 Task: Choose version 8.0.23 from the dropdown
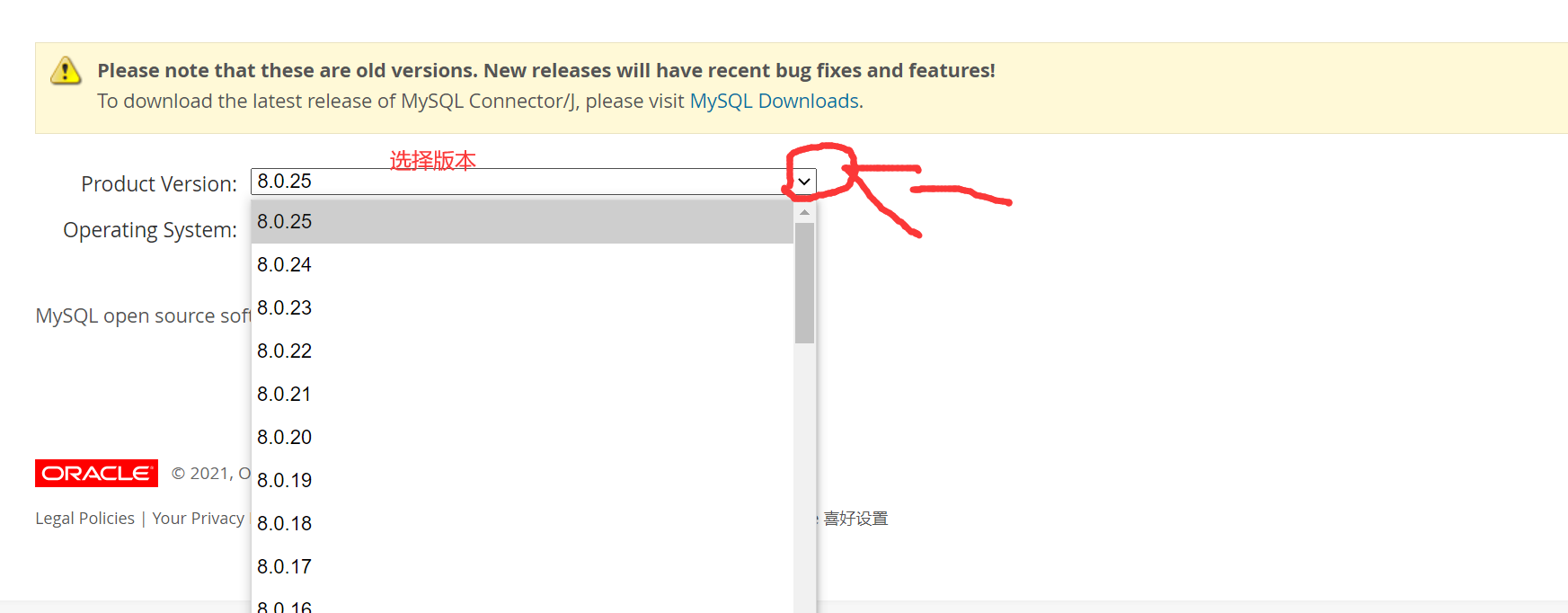click(523, 307)
